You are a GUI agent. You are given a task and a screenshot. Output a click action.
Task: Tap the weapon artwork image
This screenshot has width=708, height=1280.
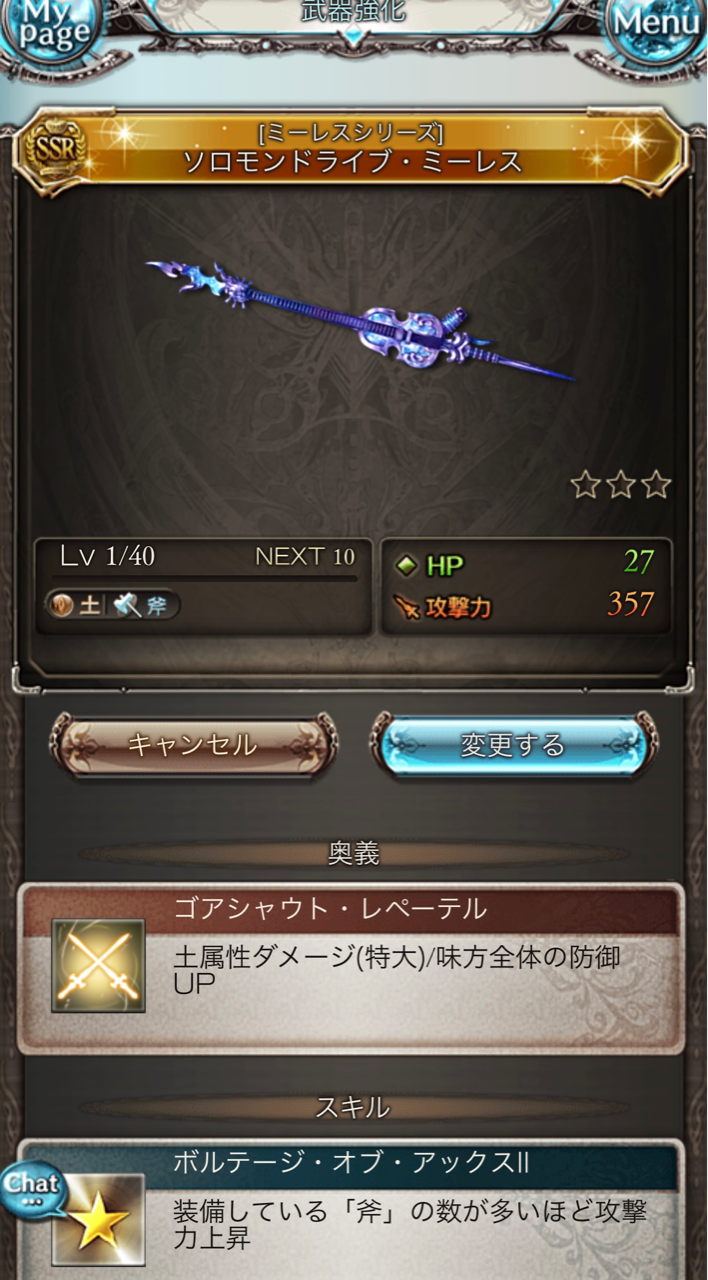[x=361, y=322]
